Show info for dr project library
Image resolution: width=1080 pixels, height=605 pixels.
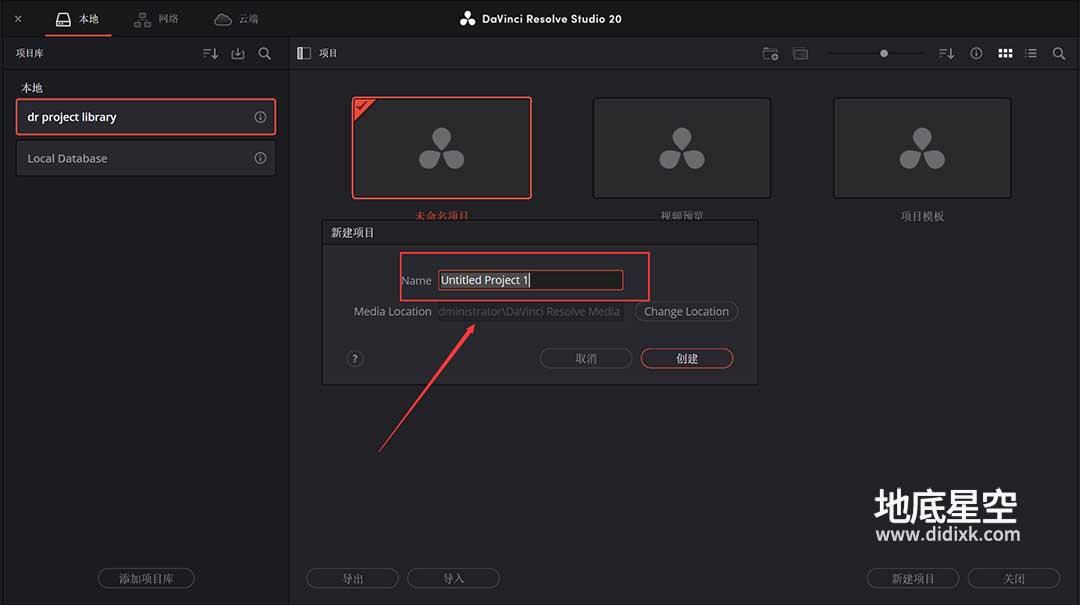tap(260, 117)
